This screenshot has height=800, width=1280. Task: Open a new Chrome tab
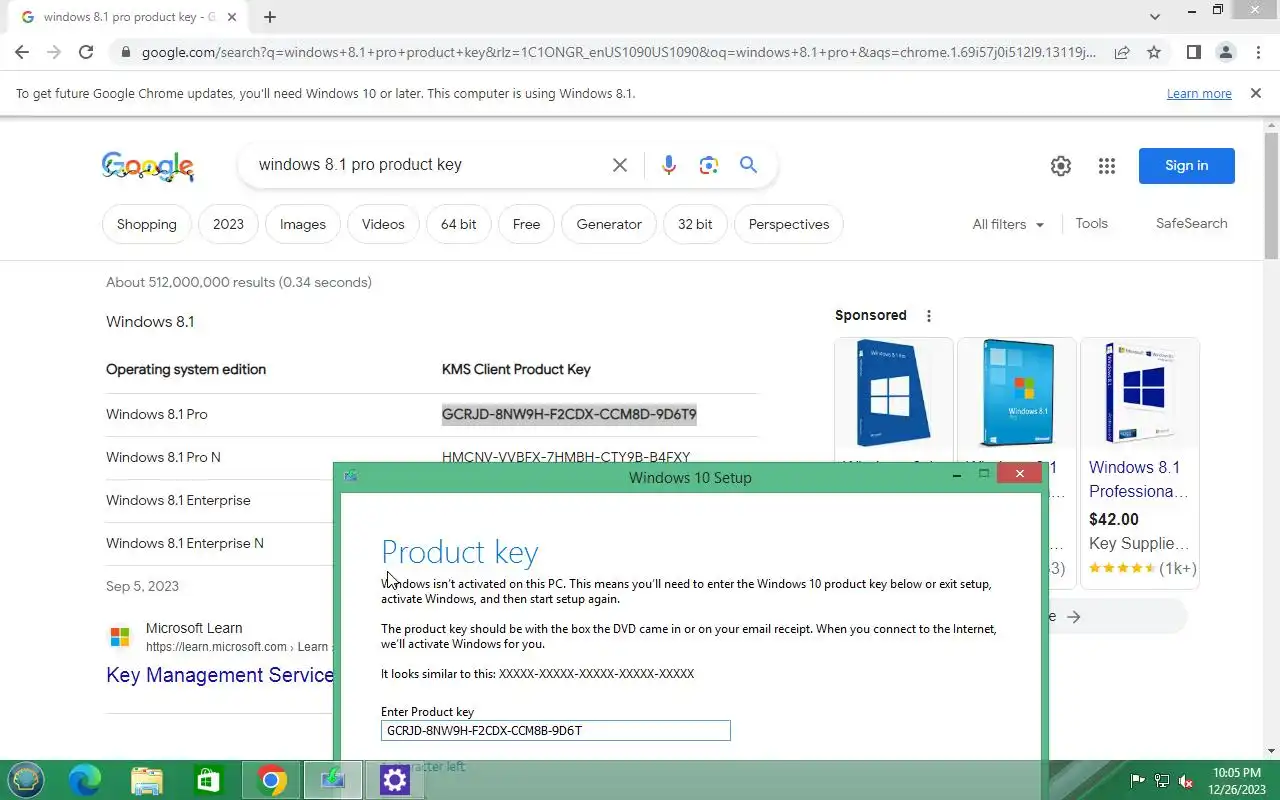click(270, 16)
